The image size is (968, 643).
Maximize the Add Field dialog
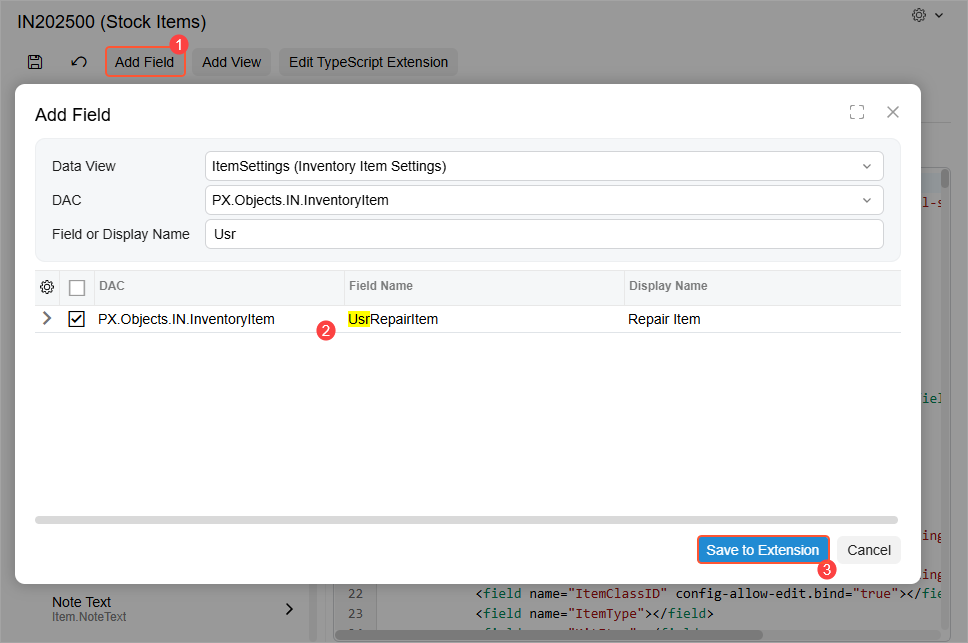[x=857, y=112]
